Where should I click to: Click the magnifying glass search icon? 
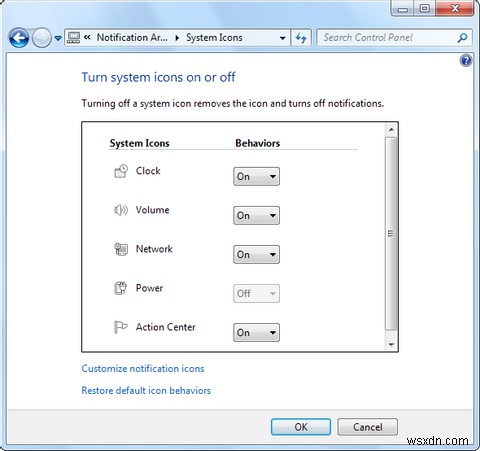pyautogui.click(x=462, y=38)
